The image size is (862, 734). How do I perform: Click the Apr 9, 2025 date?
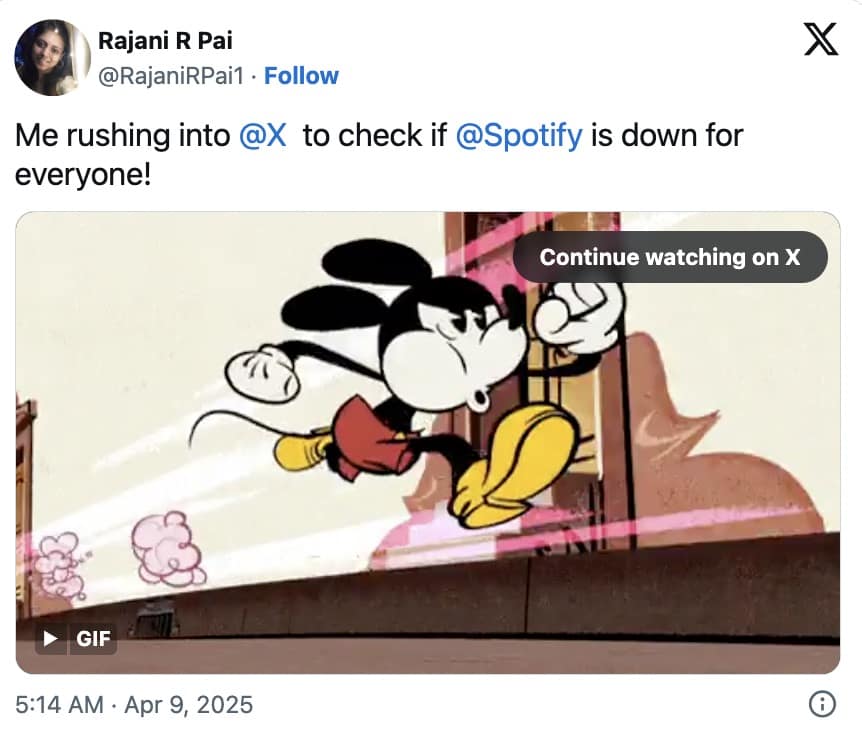tap(188, 705)
